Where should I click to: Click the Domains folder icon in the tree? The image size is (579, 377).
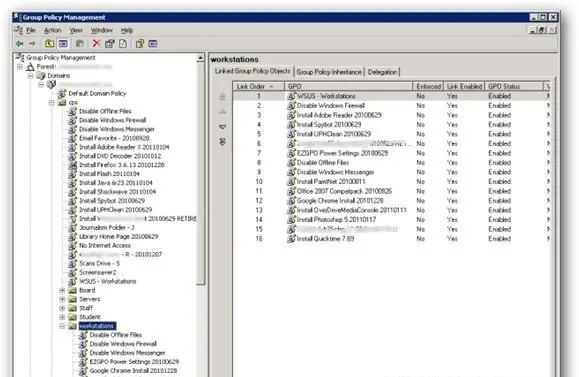point(41,76)
